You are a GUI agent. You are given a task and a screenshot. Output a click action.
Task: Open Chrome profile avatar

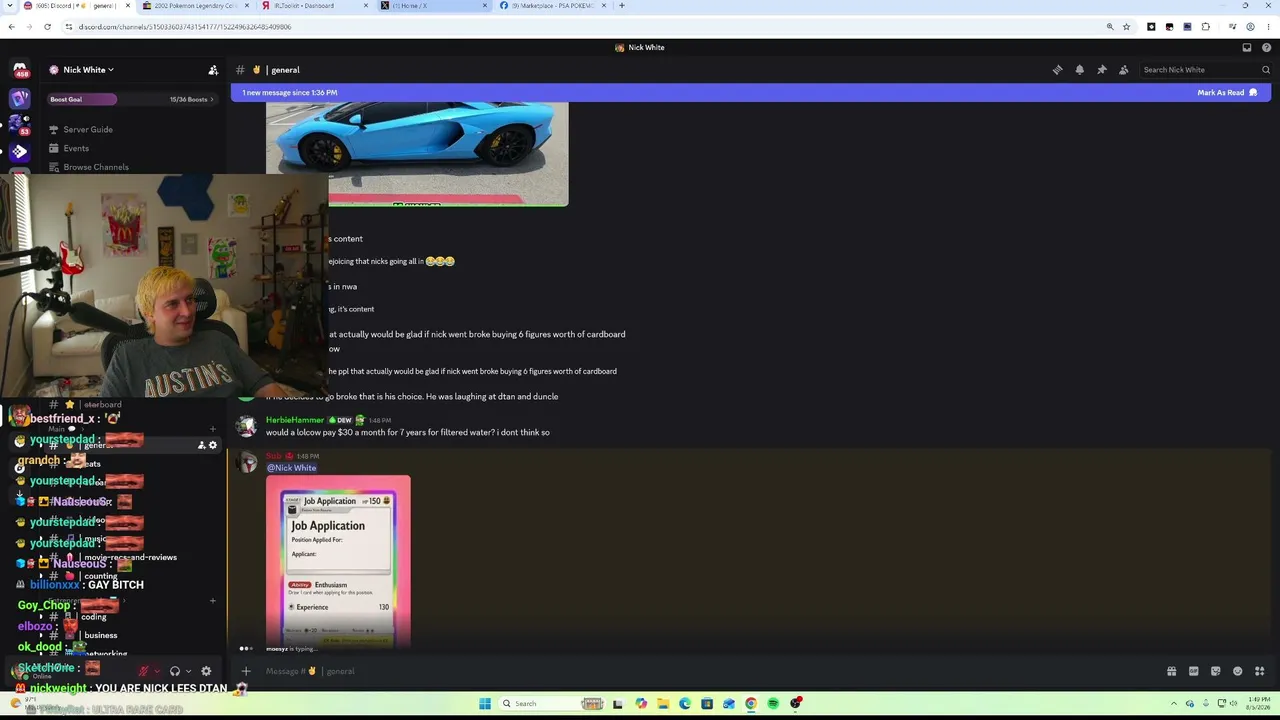(x=1250, y=27)
